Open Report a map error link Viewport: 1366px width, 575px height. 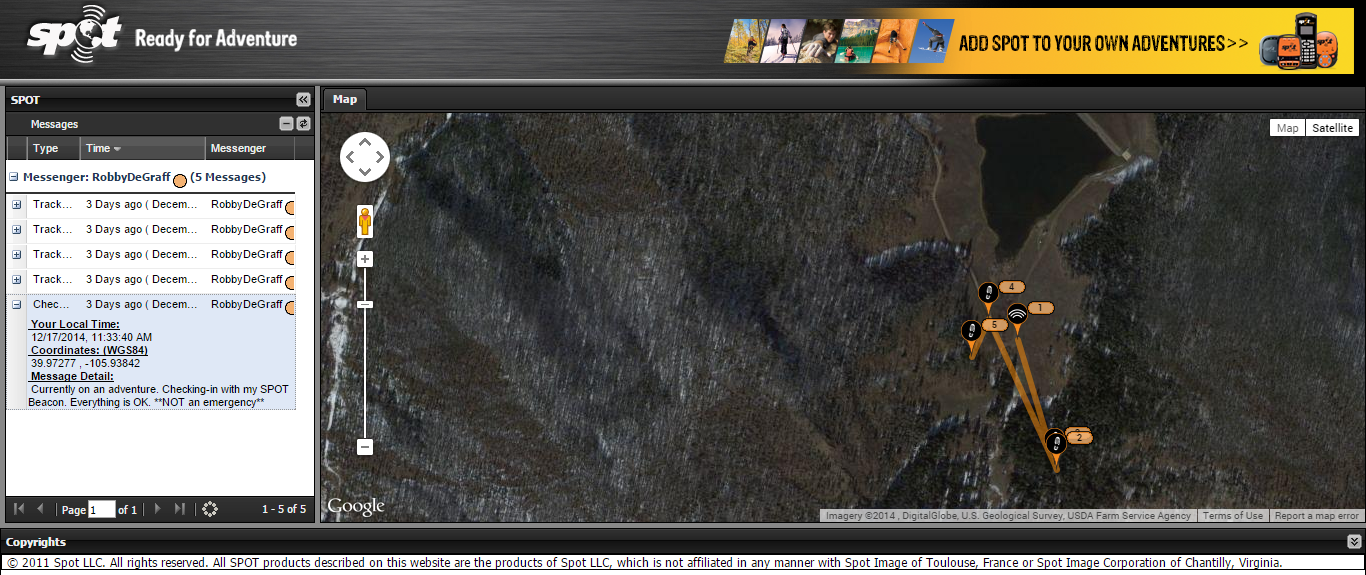[x=1316, y=516]
